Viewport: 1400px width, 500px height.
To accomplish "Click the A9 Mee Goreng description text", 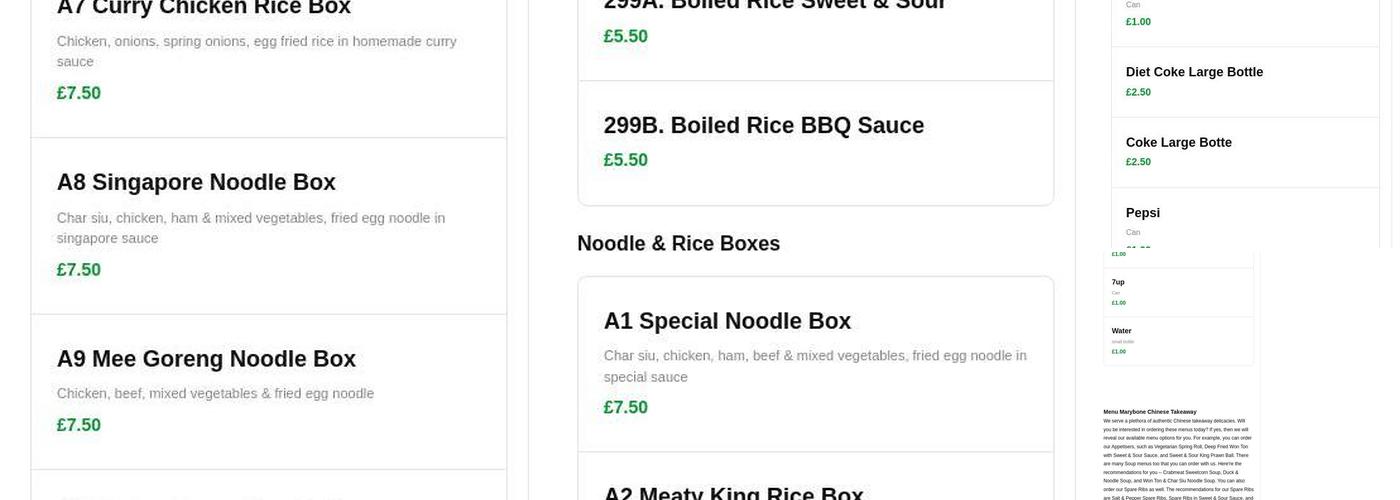I will pos(215,394).
